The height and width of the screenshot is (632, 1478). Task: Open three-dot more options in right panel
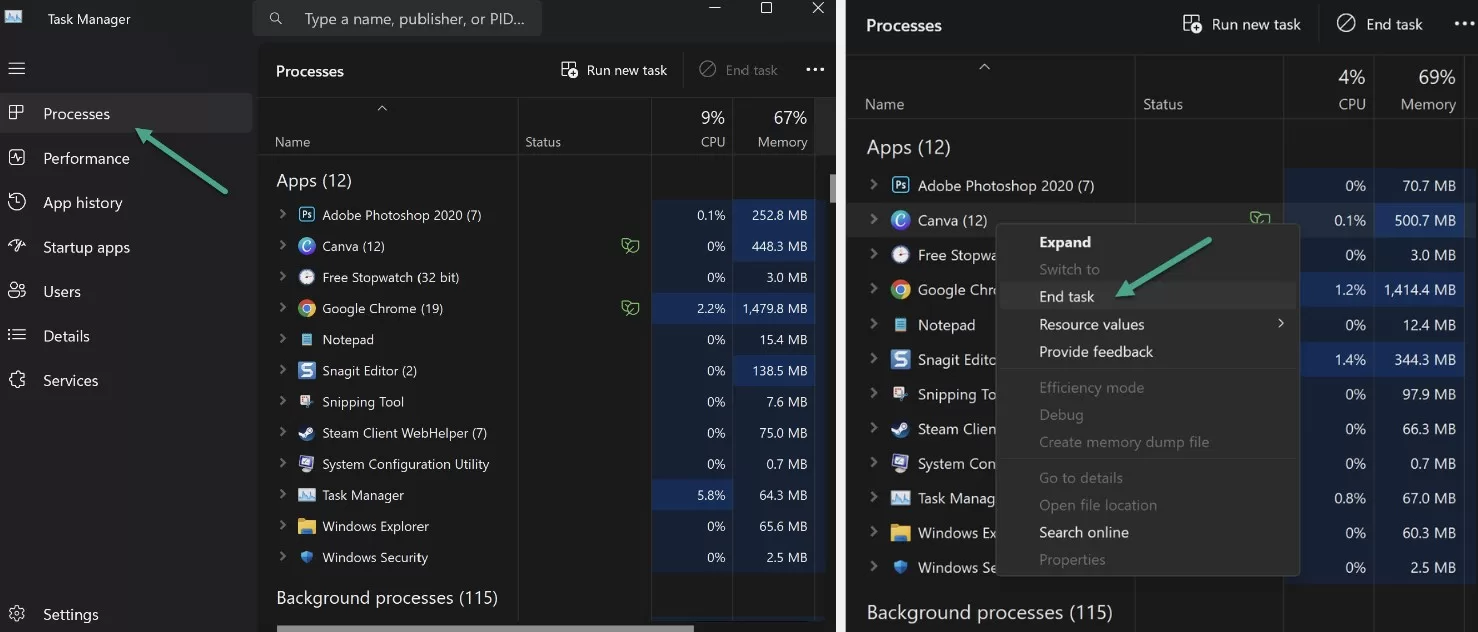pyautogui.click(x=1464, y=24)
